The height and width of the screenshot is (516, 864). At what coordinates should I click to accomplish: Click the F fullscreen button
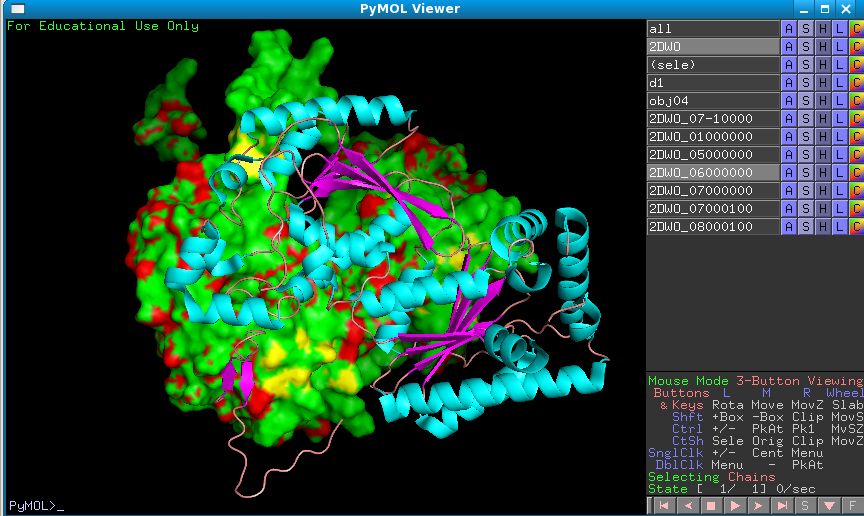[x=852, y=506]
